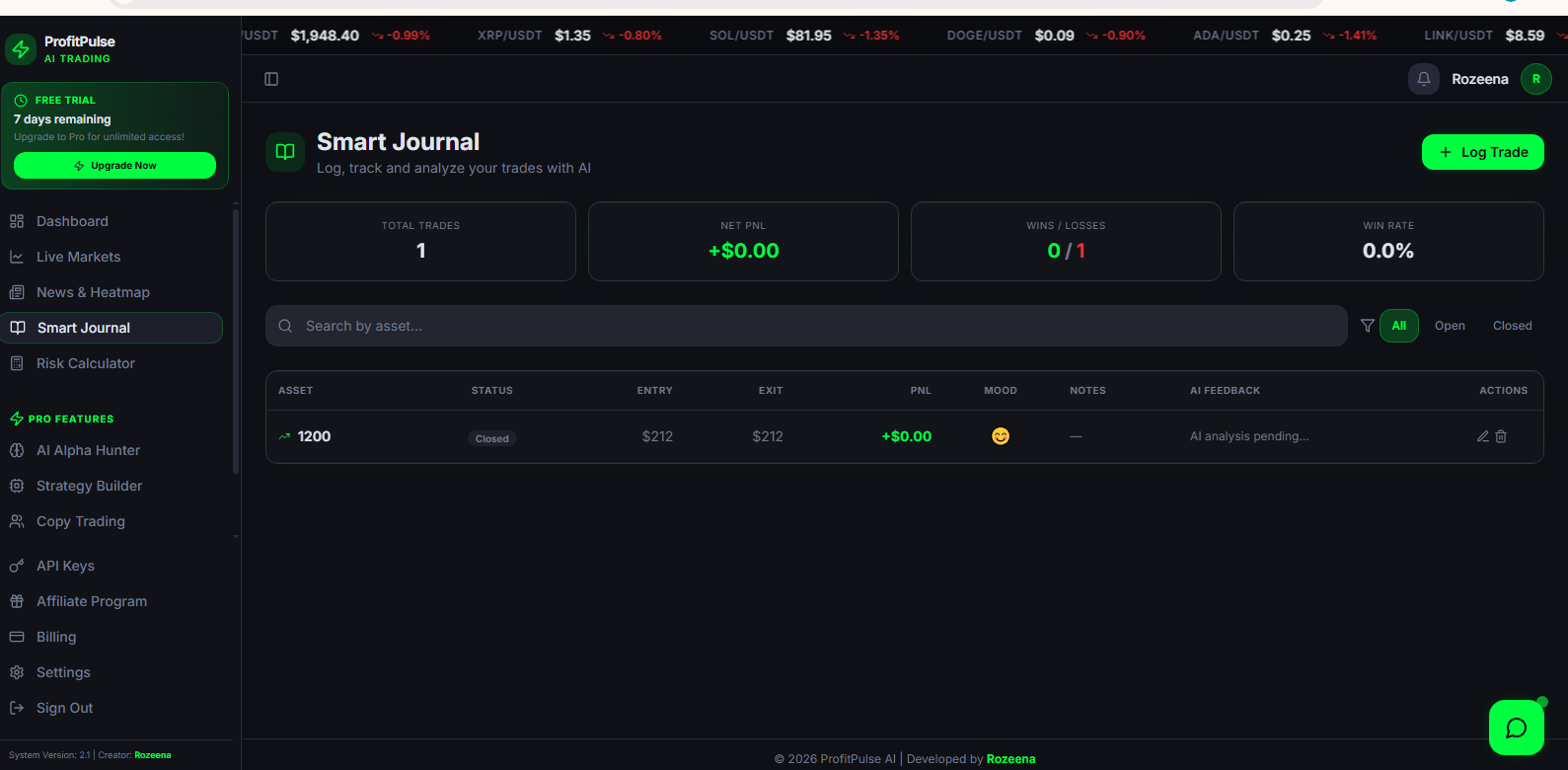
Task: Select Smart Journal in the sidebar
Action: pyautogui.click(x=112, y=328)
